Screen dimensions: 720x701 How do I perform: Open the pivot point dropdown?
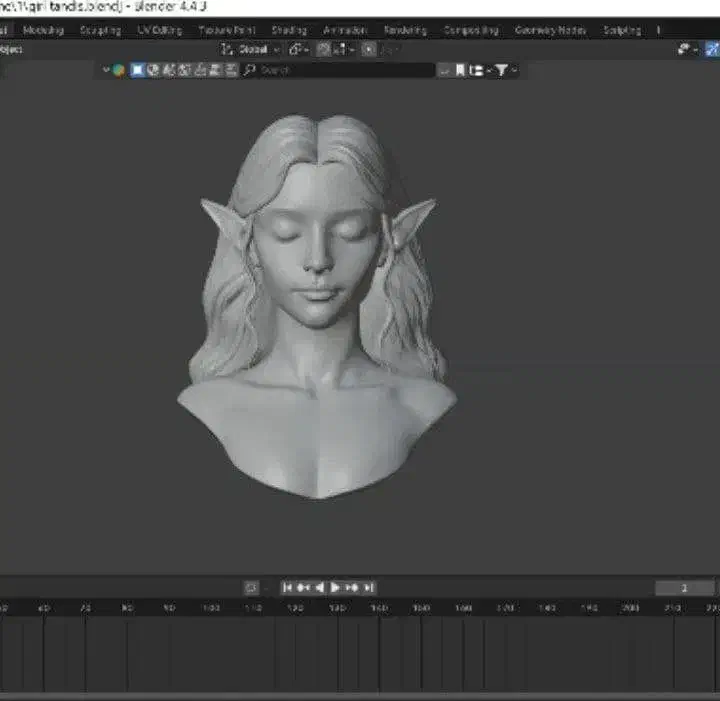299,49
